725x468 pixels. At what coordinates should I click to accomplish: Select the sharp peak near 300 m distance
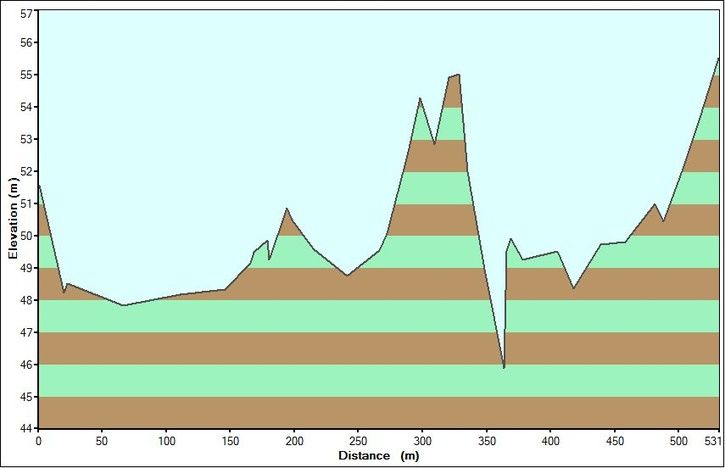point(420,98)
